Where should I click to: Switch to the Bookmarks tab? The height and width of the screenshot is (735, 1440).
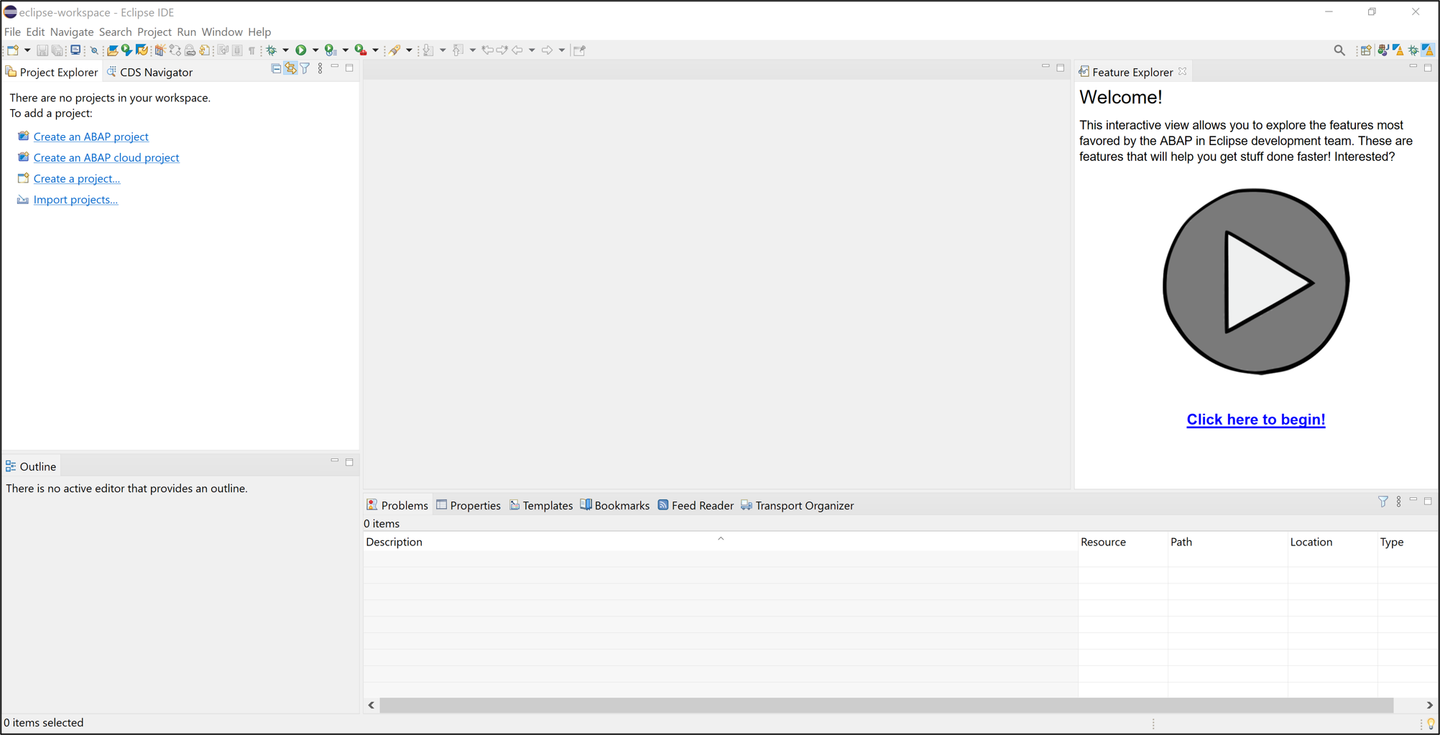click(615, 505)
